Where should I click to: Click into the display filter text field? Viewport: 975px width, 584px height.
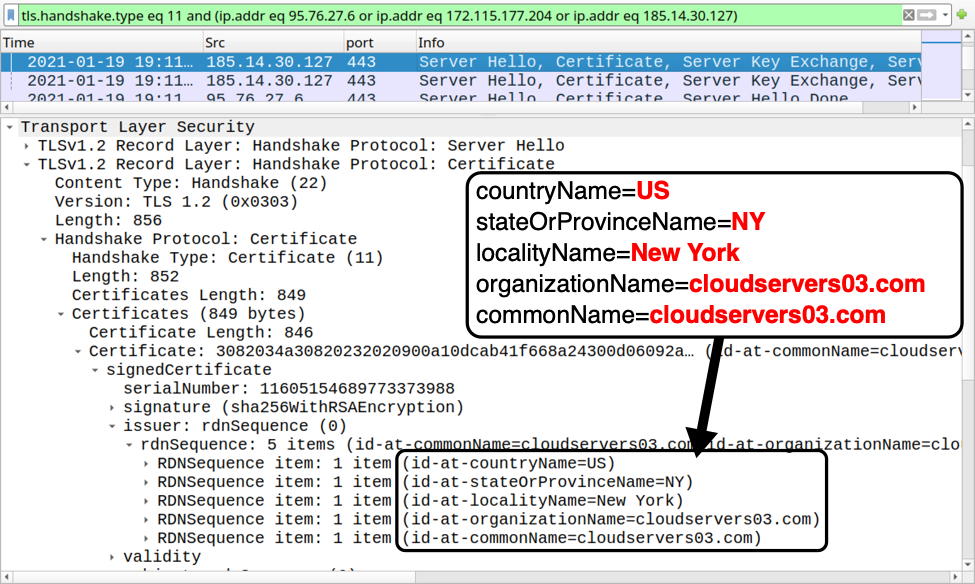click(450, 16)
